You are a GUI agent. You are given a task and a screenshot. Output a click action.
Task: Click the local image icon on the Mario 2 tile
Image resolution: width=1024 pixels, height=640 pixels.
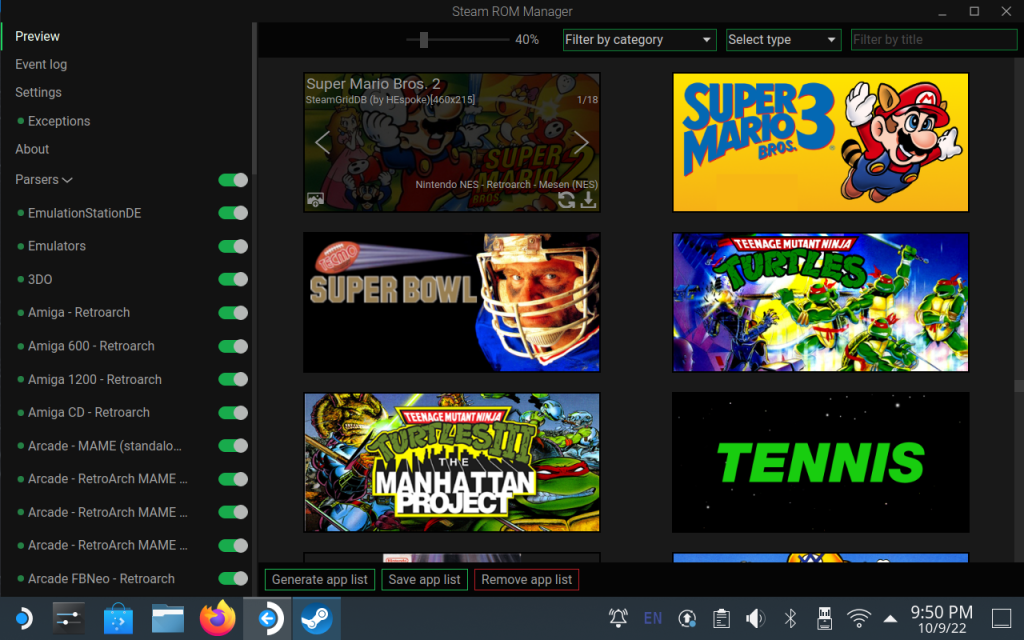pos(315,200)
